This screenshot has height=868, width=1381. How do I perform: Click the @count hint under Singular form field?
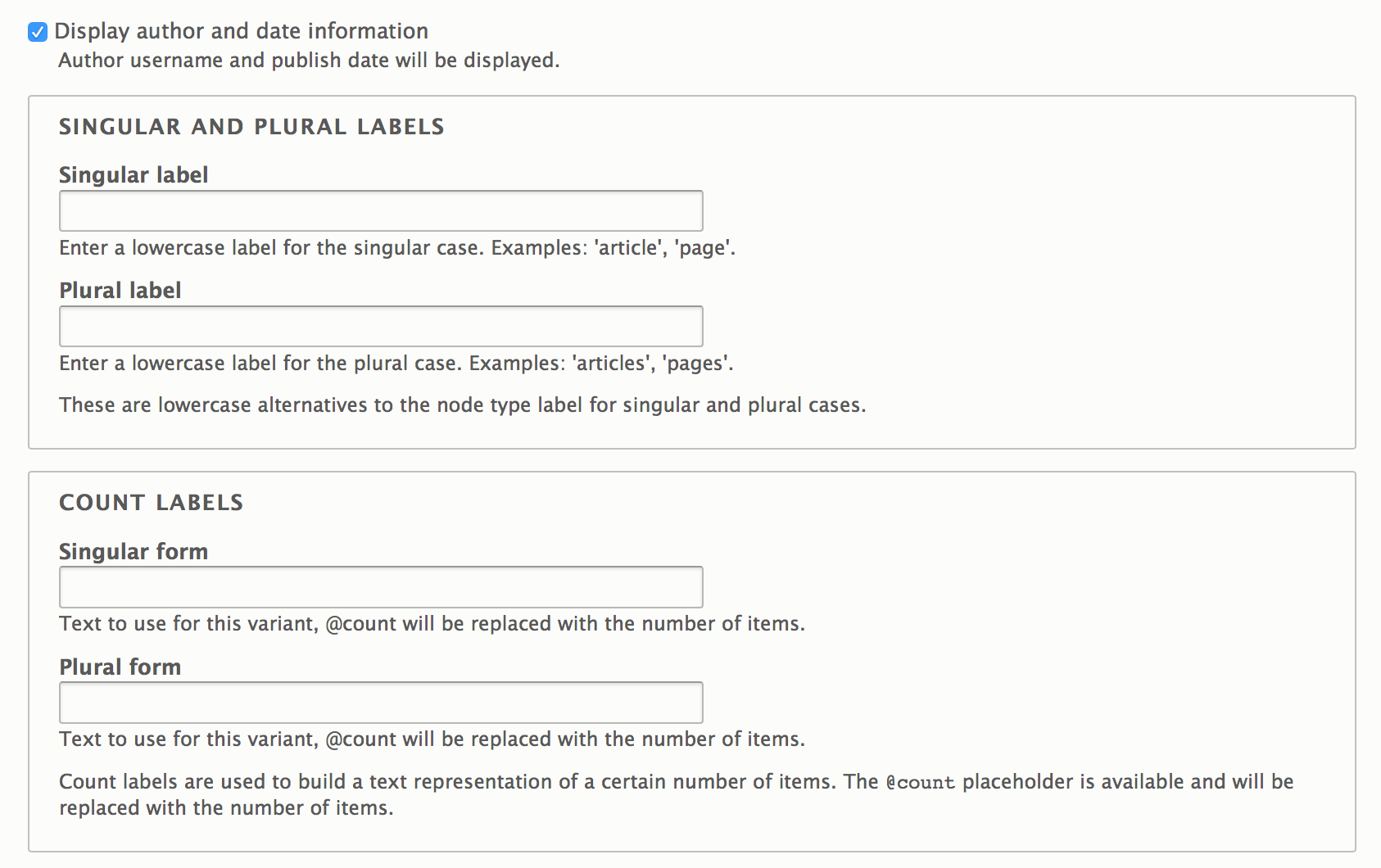pyautogui.click(x=432, y=624)
